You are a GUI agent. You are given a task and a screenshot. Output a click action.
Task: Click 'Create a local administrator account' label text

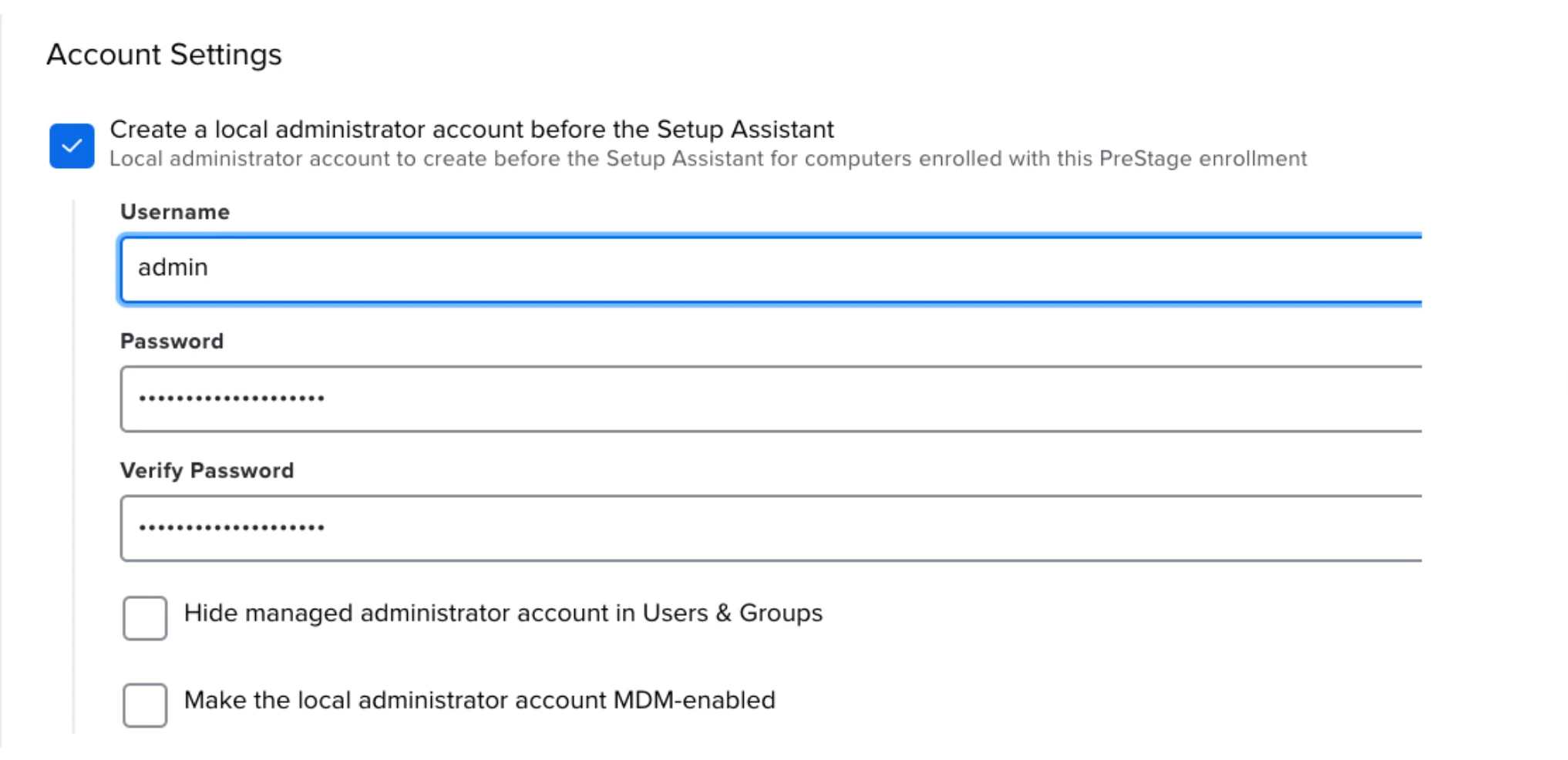pyautogui.click(x=472, y=129)
